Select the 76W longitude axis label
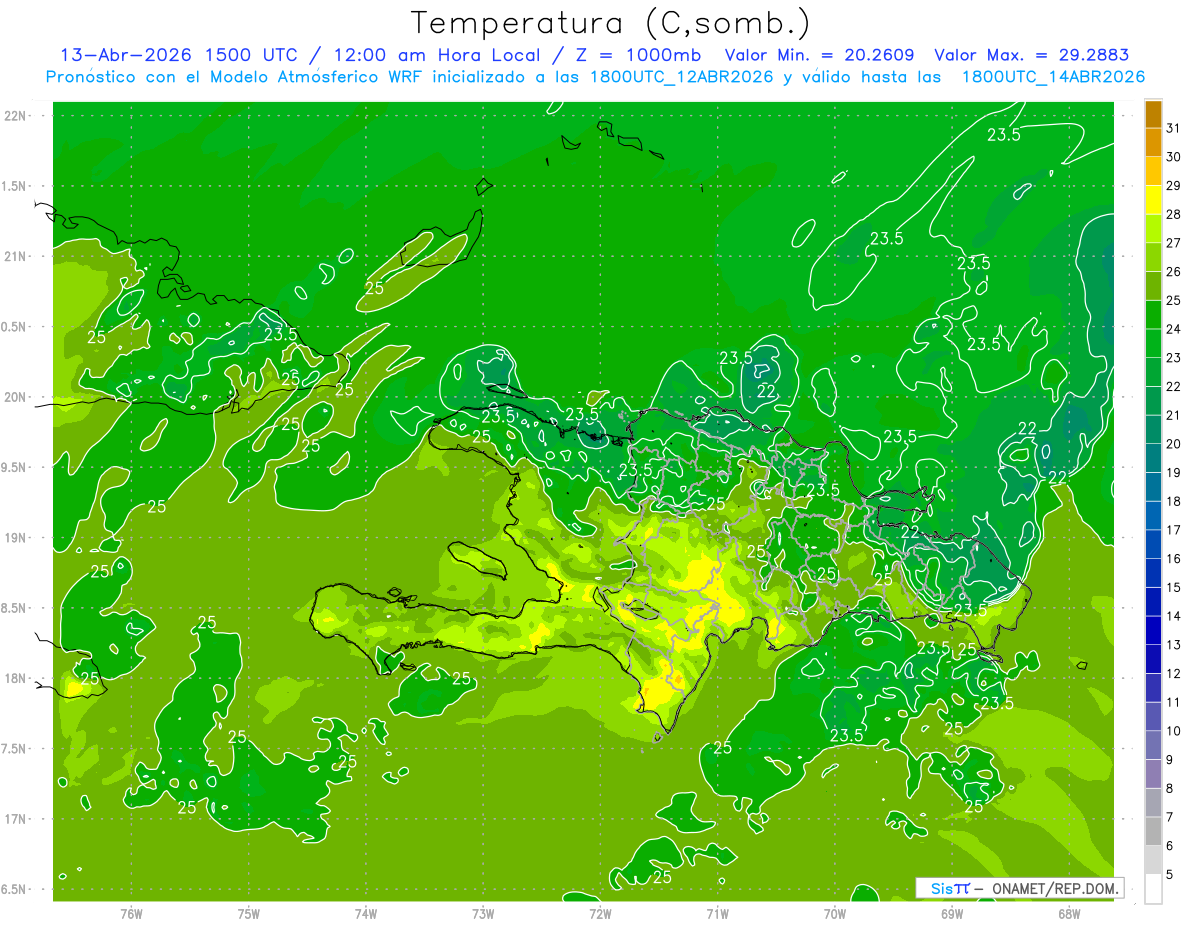This screenshot has width=1200, height=927. tap(131, 914)
